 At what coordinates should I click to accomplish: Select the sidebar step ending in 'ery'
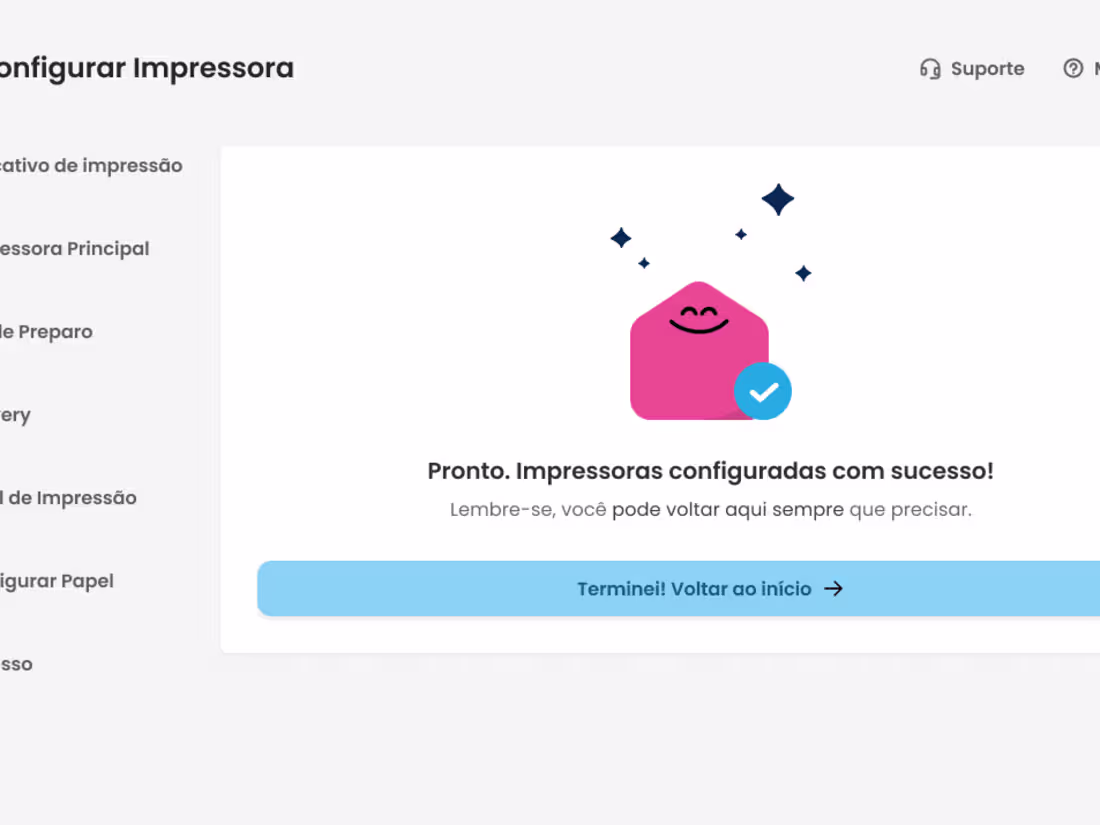(x=15, y=415)
